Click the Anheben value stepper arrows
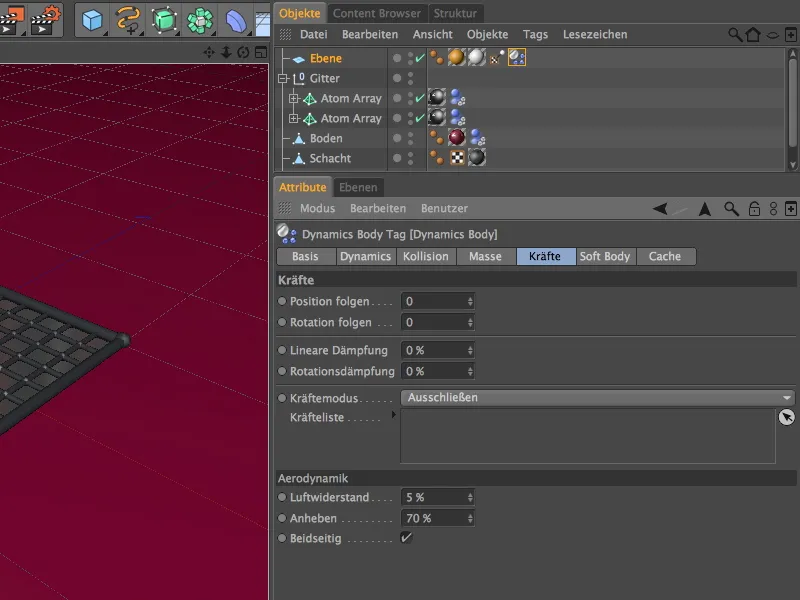 coord(470,518)
